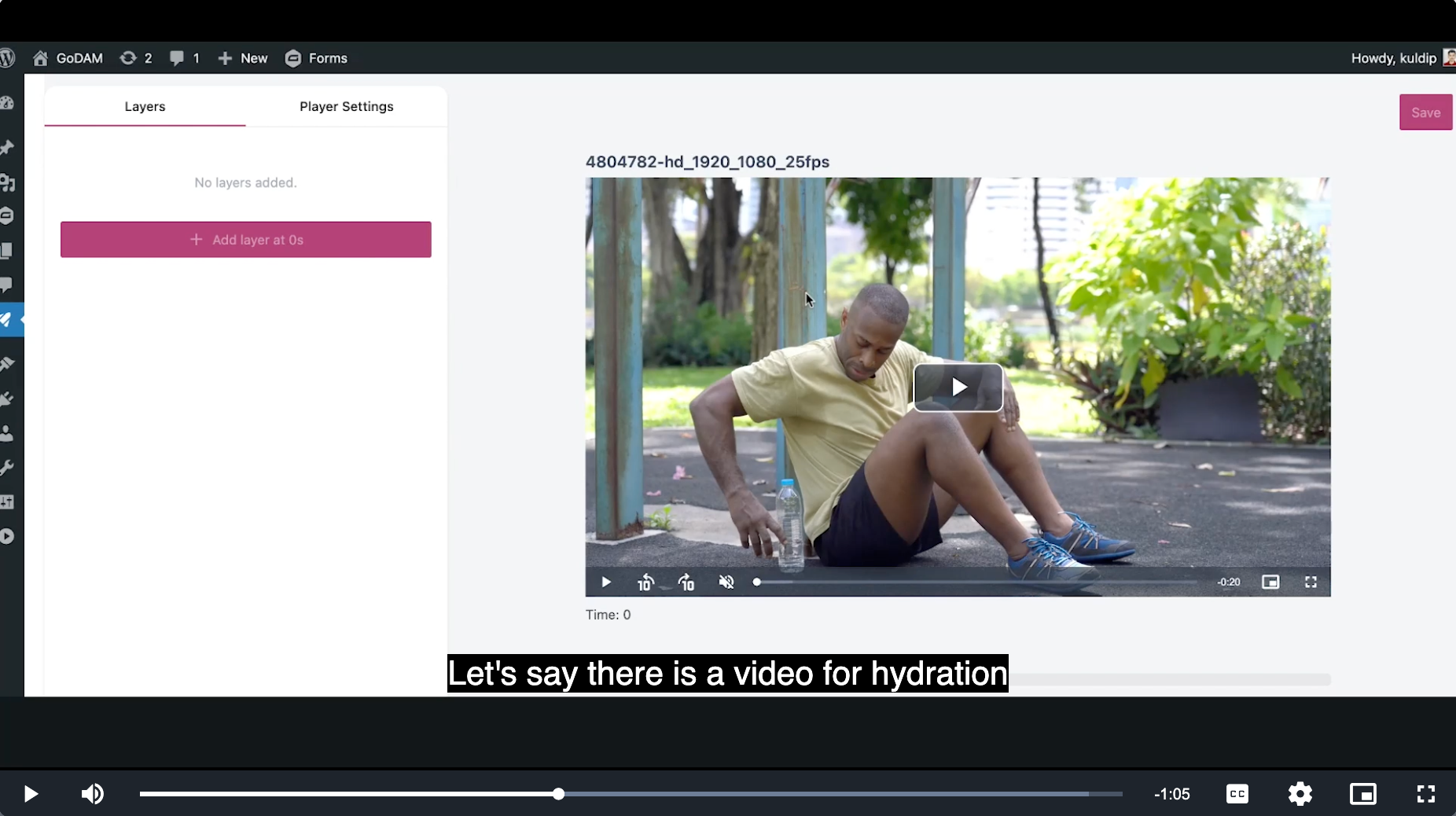Select the Layers tab
The height and width of the screenshot is (816, 1456).
point(145,106)
